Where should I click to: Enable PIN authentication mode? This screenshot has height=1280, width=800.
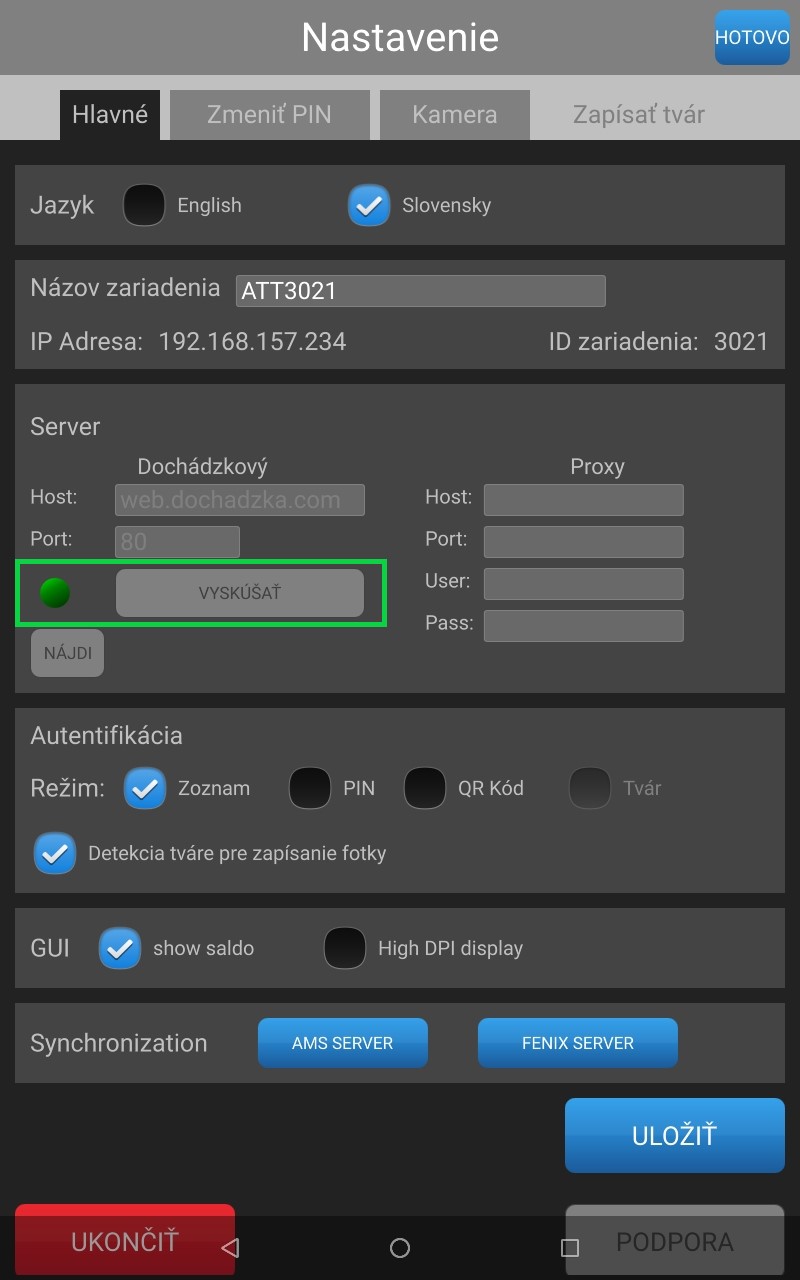point(310,788)
